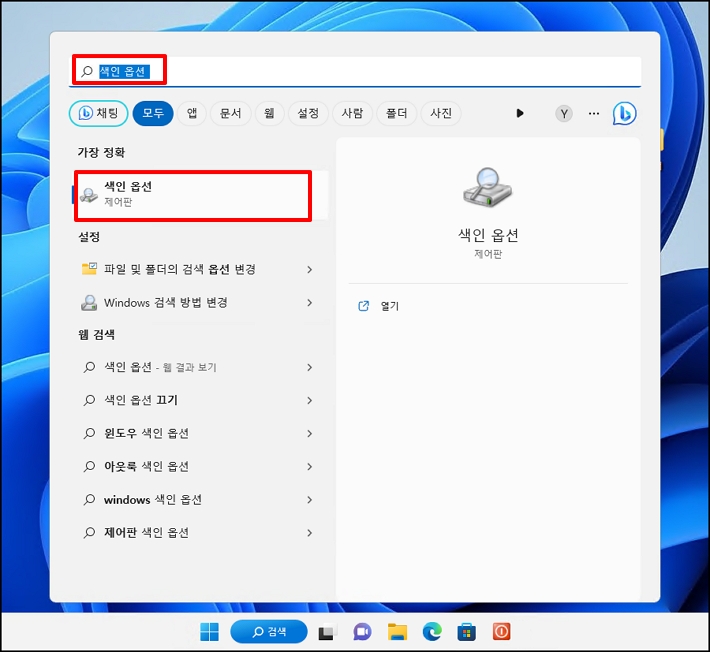Switch to the 설정 filter tab
Image resolution: width=710 pixels, height=652 pixels.
(308, 113)
